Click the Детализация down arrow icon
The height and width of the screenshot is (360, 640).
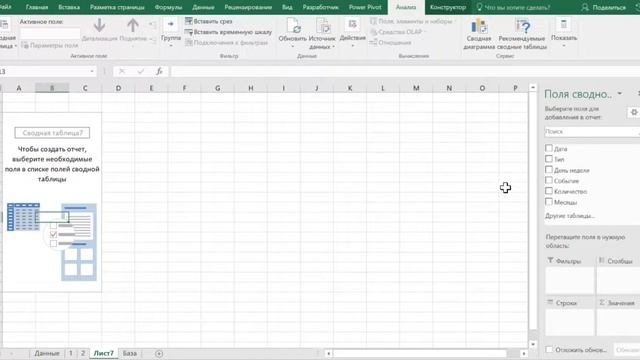[x=99, y=25]
